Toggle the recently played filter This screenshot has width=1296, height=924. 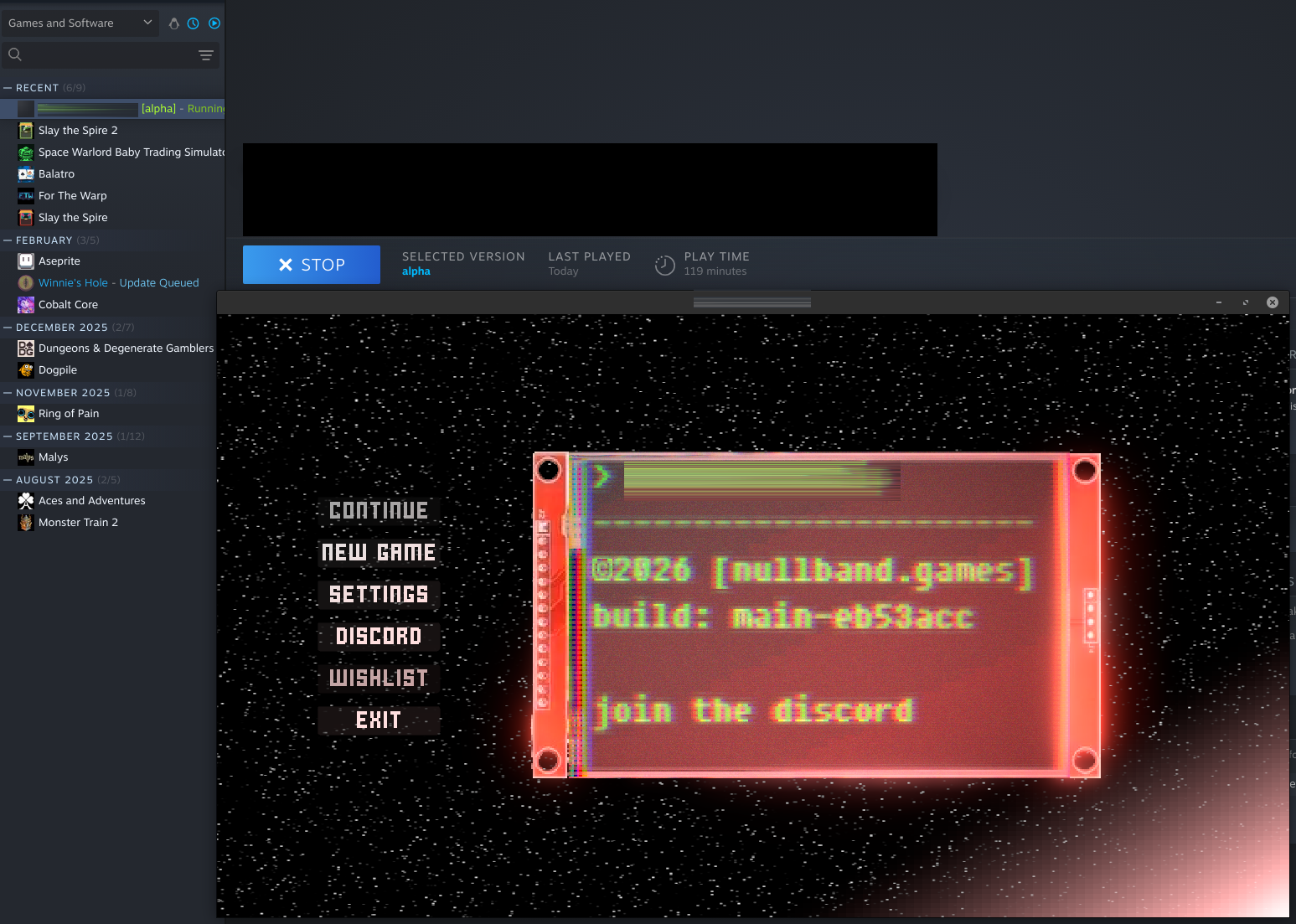coord(194,23)
